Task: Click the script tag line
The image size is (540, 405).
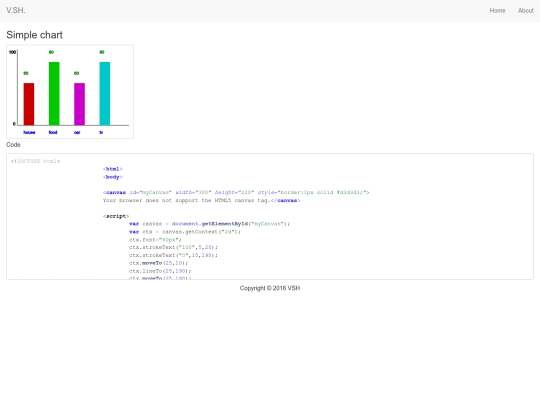Action: [x=116, y=216]
